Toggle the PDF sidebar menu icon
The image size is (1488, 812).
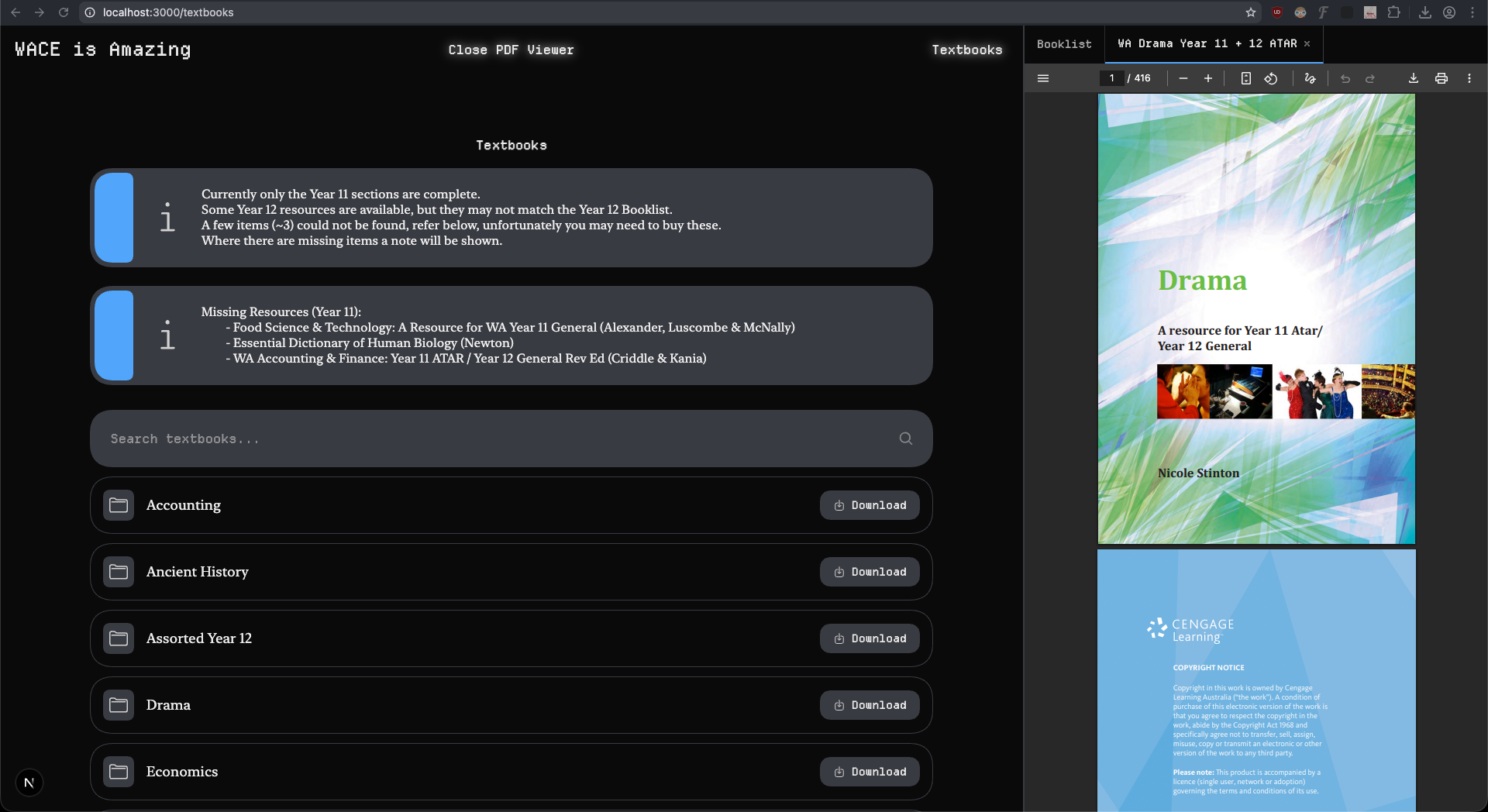click(1043, 78)
